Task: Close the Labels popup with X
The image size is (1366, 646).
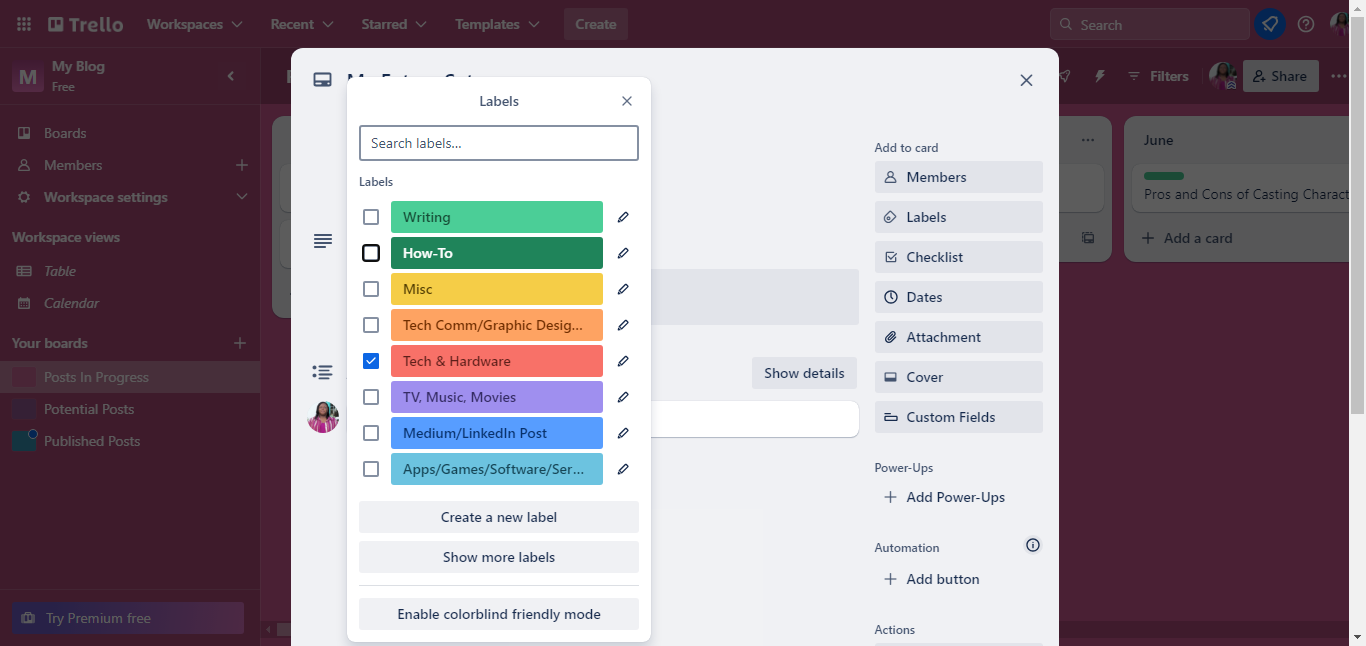Action: point(627,101)
